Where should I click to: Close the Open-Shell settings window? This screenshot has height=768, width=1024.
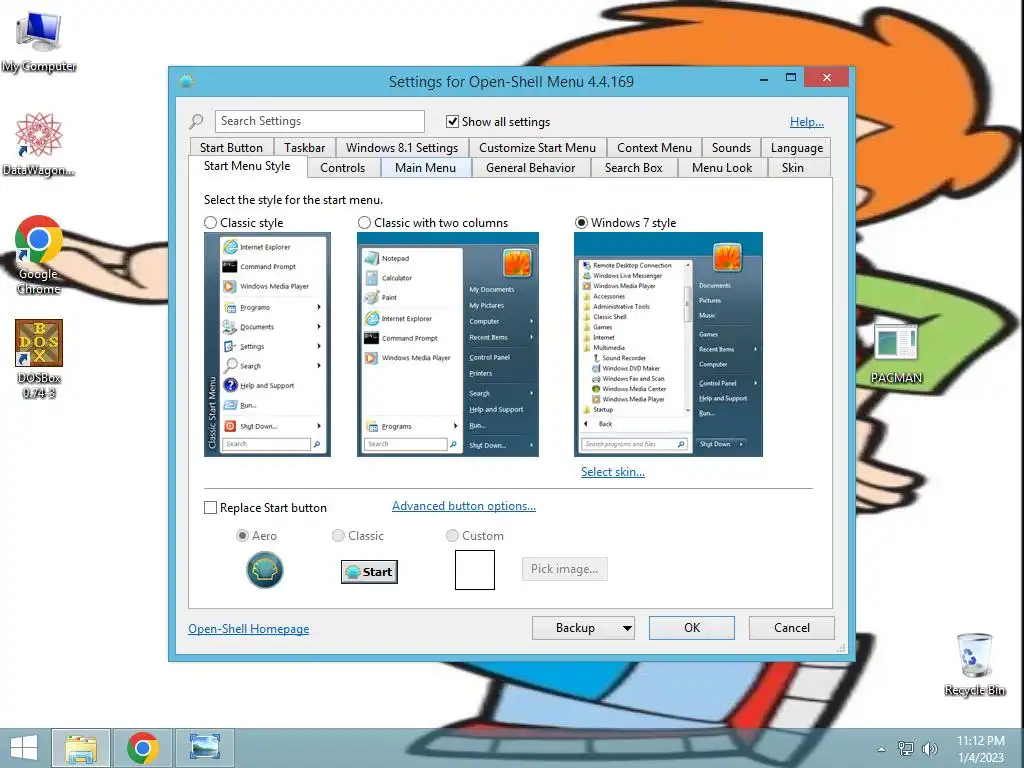pyautogui.click(x=827, y=78)
